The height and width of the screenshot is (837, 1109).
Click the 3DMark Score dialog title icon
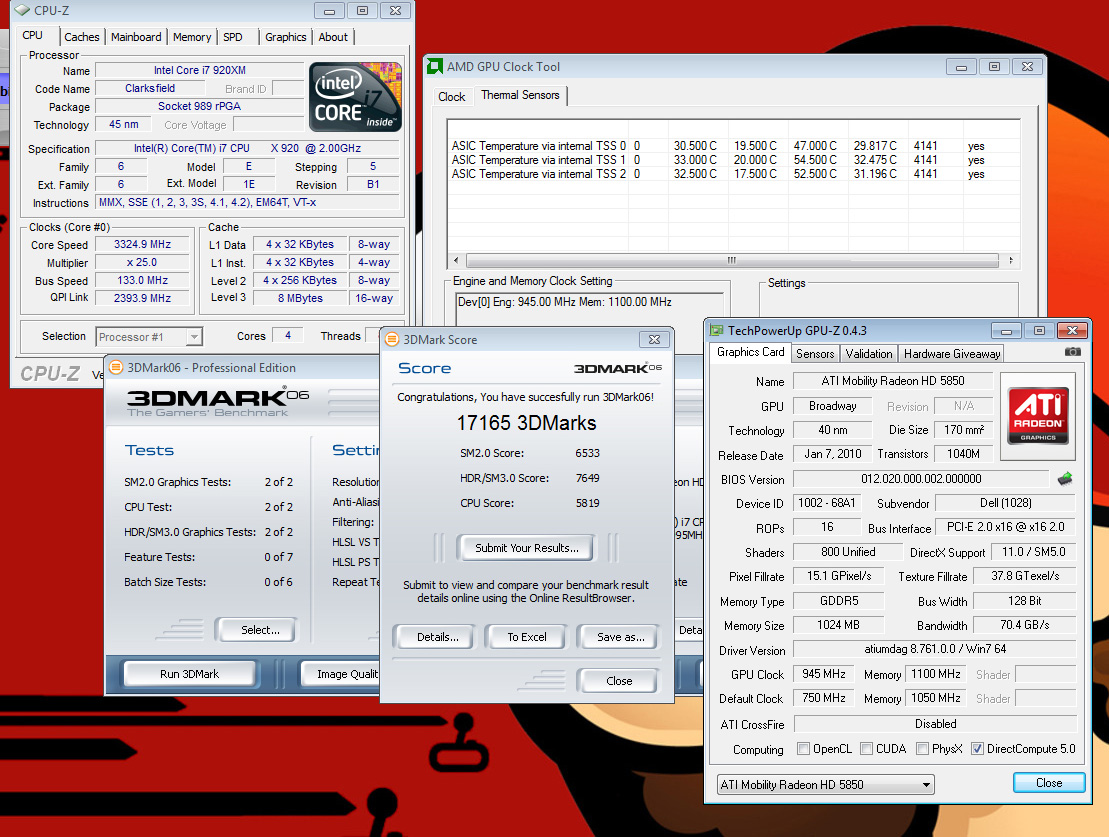[x=391, y=340]
